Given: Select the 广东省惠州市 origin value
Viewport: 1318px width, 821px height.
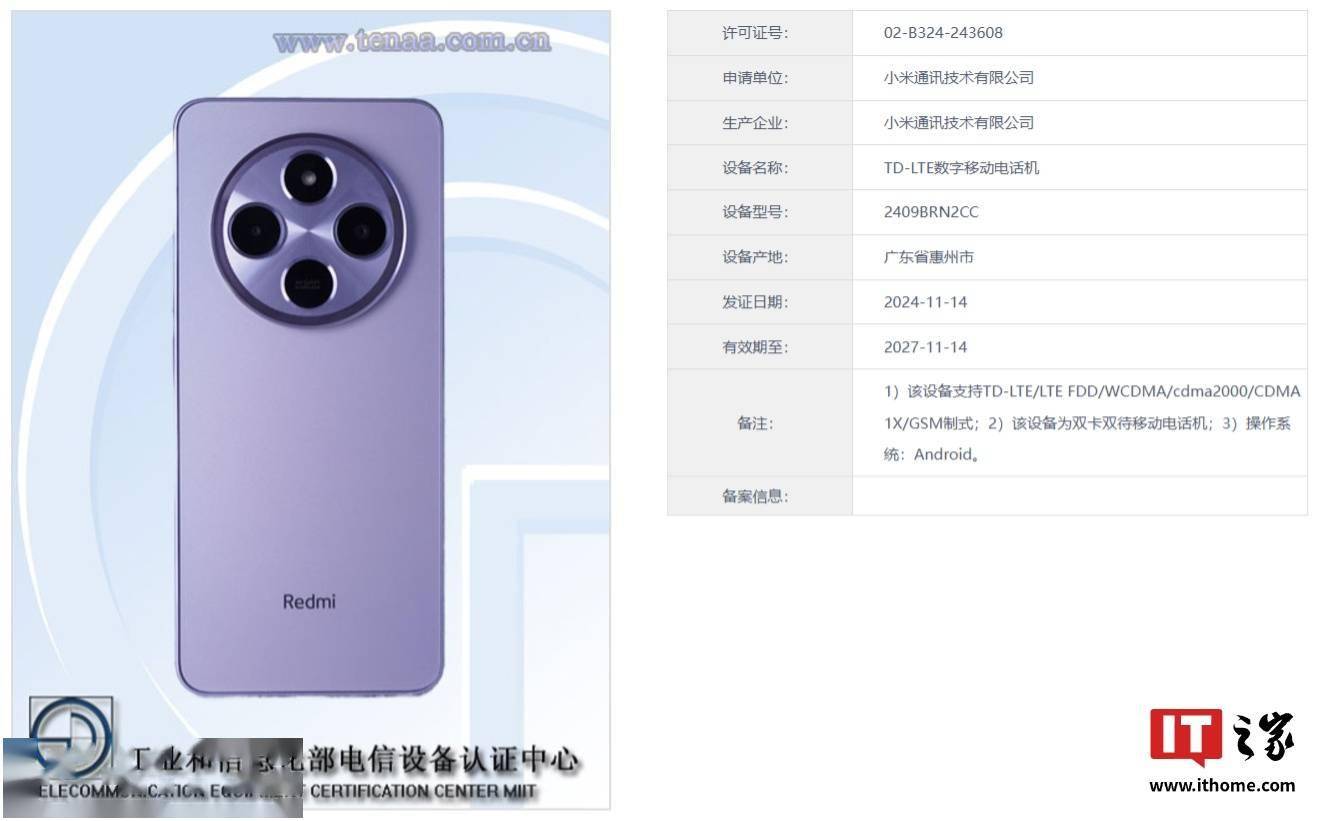Looking at the screenshot, I should [928, 257].
